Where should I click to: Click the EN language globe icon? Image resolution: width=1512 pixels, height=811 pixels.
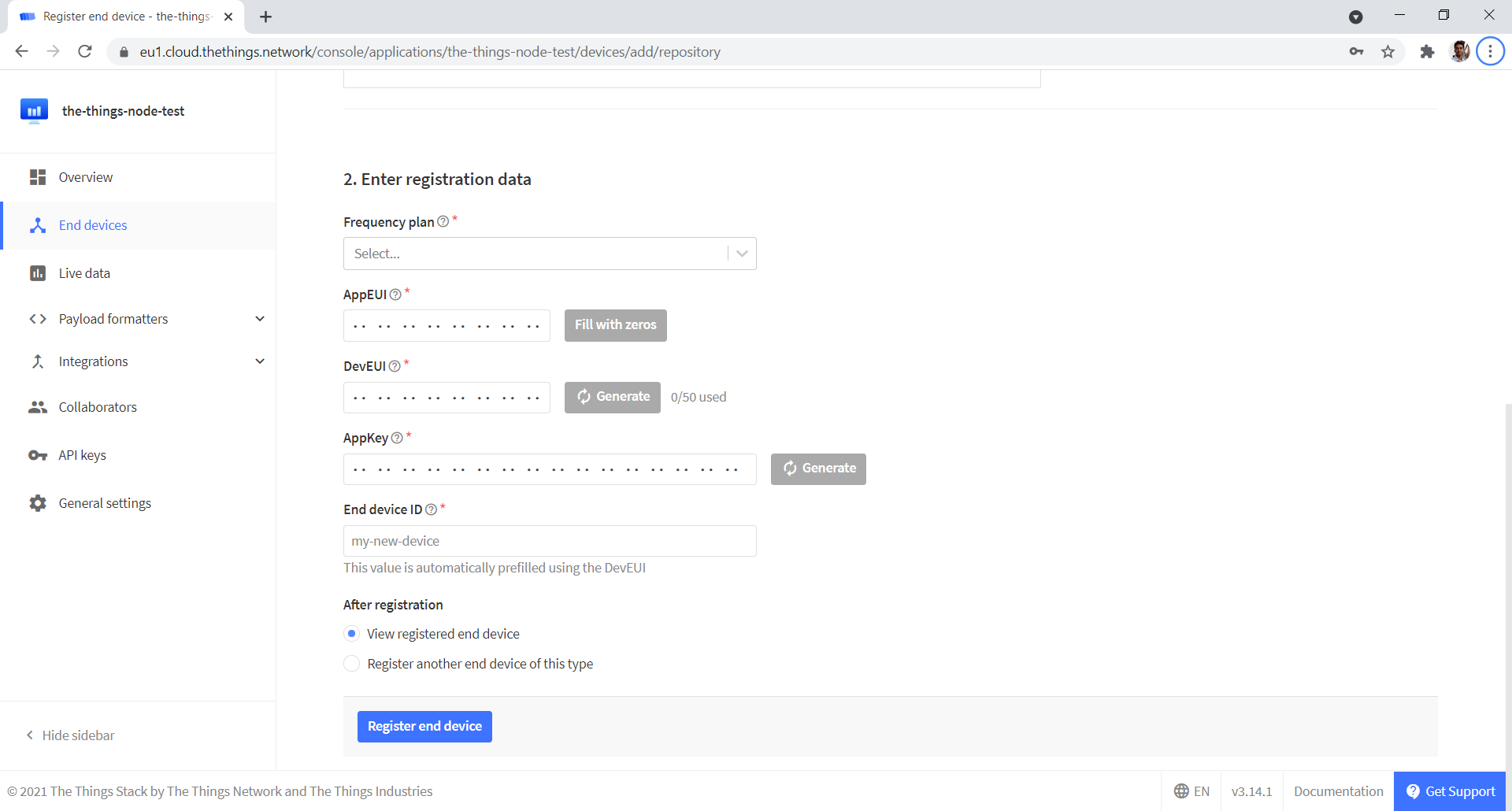(x=1181, y=791)
